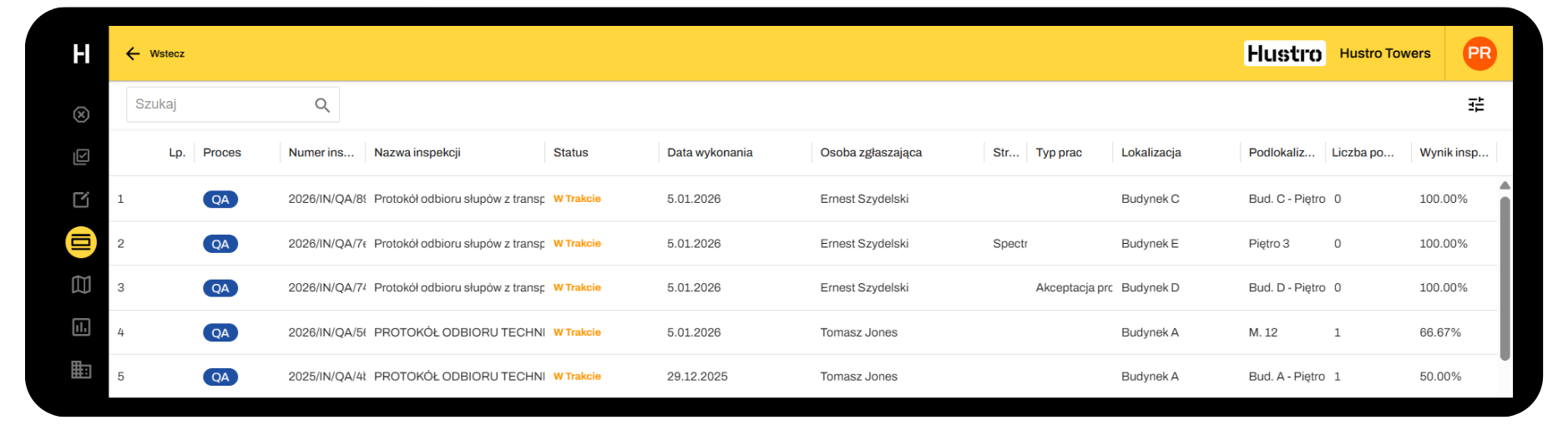Viewport: 1568px width, 425px height.
Task: Go back using the Wstecz button
Action: click(155, 53)
